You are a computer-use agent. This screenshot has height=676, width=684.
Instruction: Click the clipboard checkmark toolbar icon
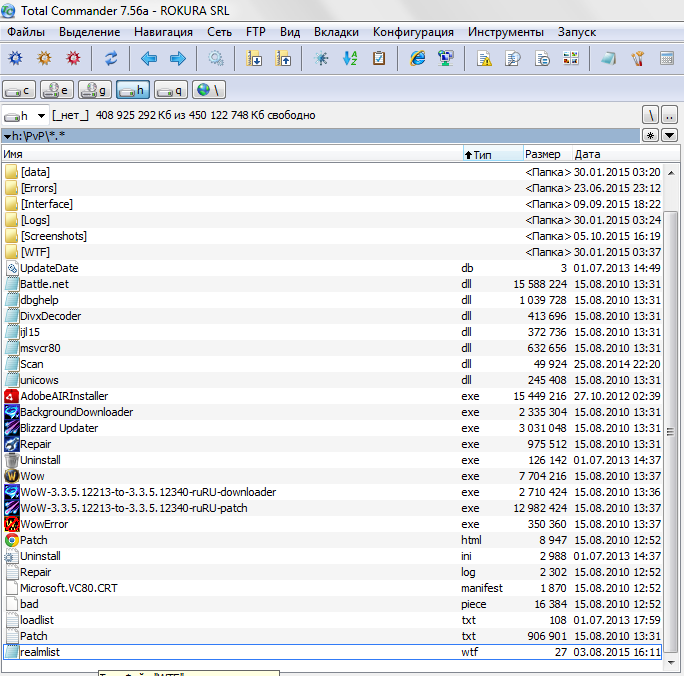tap(379, 58)
